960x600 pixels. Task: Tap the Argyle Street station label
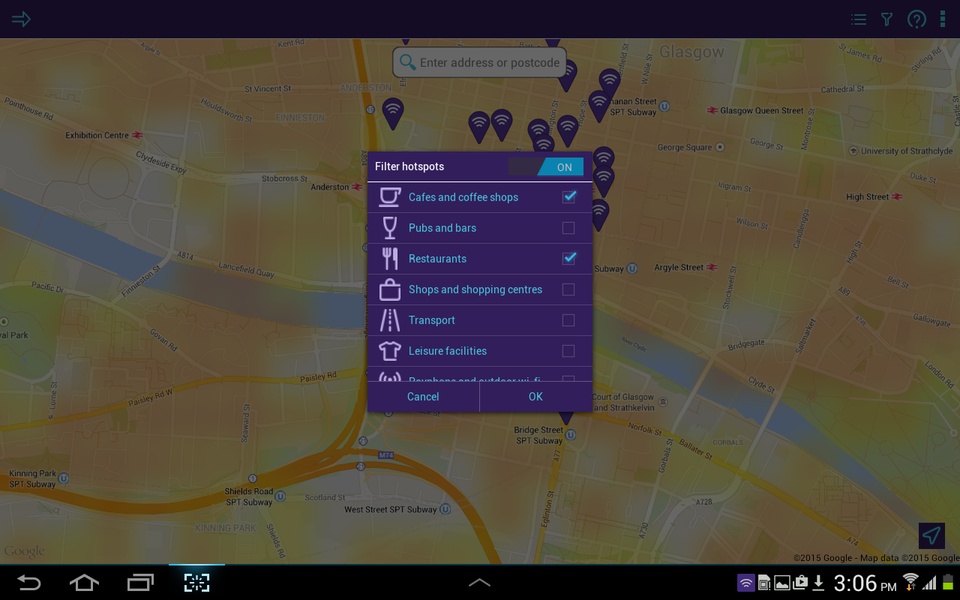tap(678, 268)
